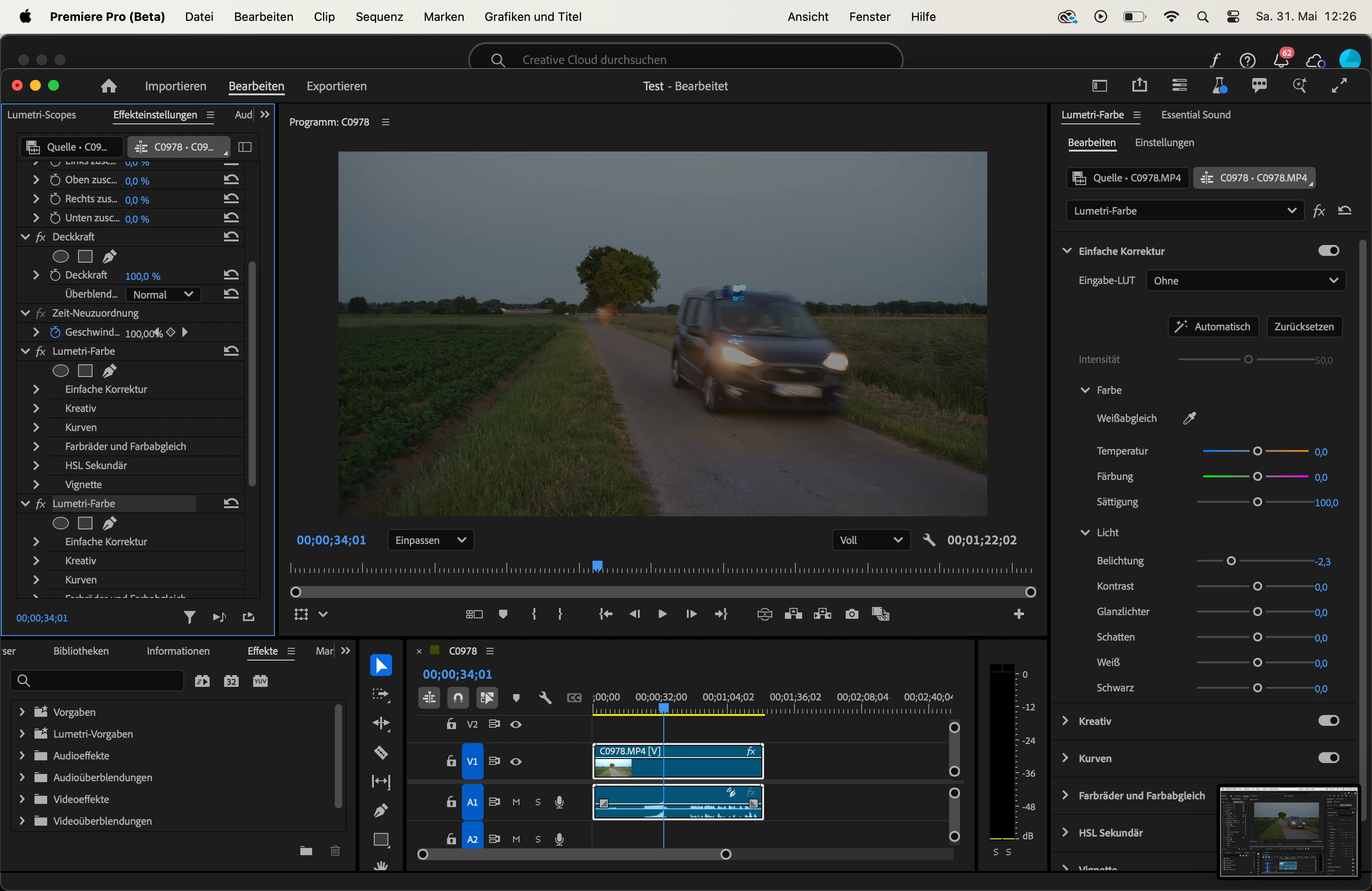
Task: Select the Razor tool in toolbar
Action: pos(381,752)
